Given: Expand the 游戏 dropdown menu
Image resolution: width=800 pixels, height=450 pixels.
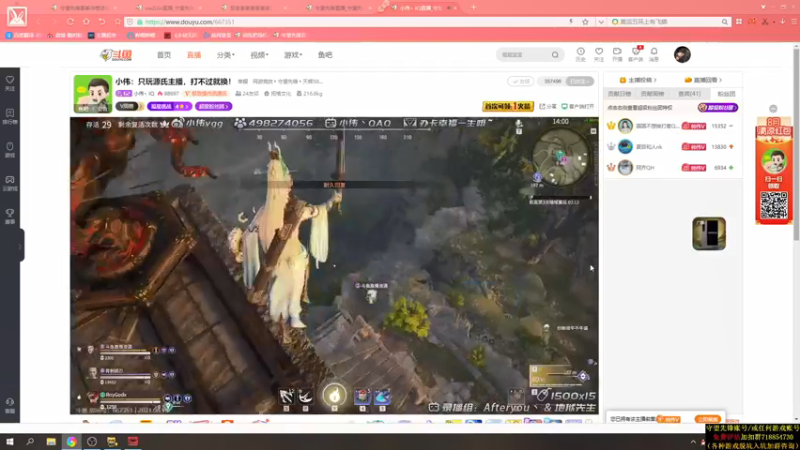Looking at the screenshot, I should (x=293, y=55).
